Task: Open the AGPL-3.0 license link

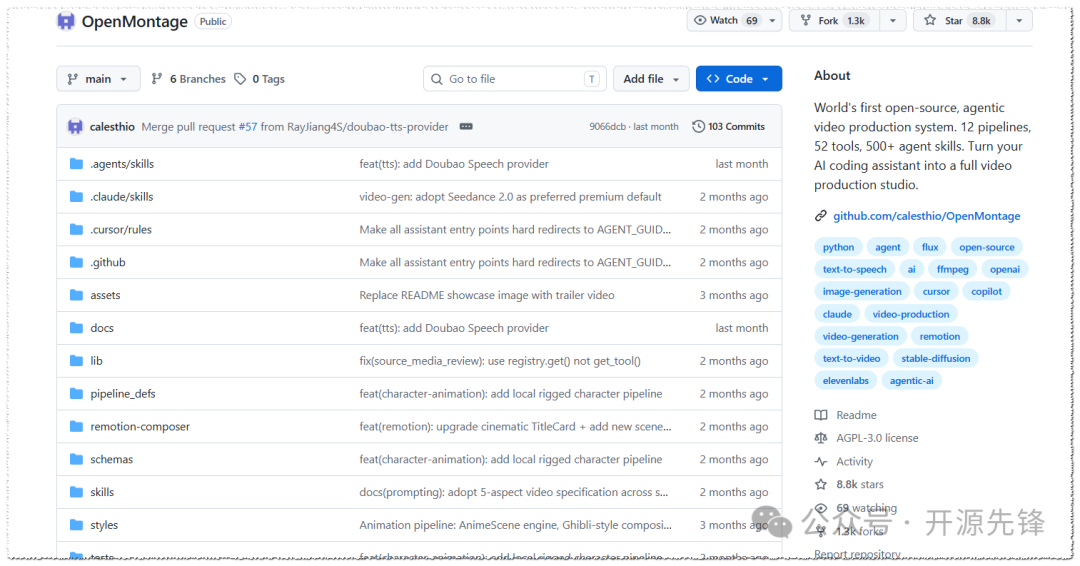Action: [x=877, y=438]
